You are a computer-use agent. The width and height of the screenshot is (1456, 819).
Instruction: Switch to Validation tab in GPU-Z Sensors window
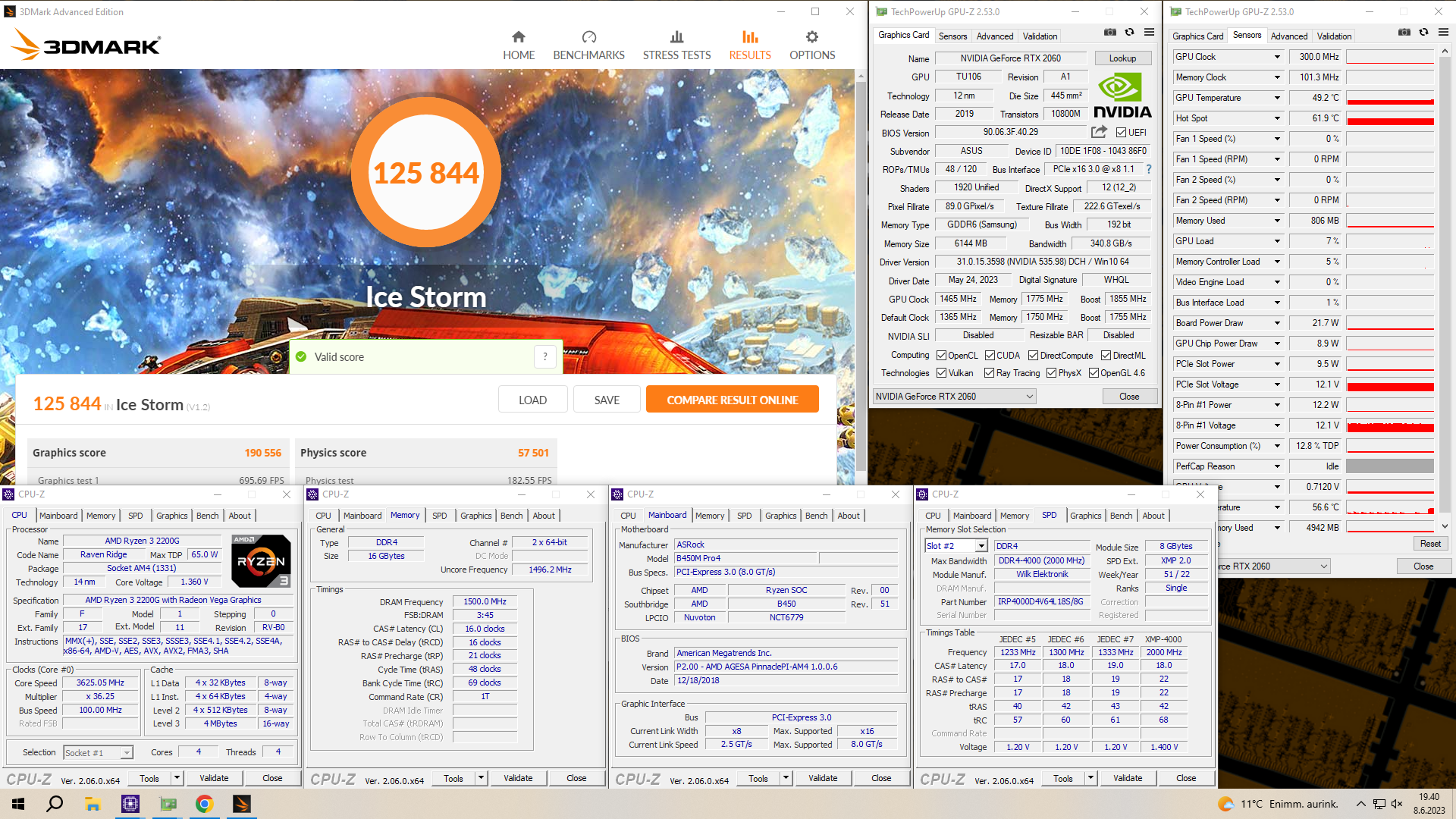(1334, 36)
